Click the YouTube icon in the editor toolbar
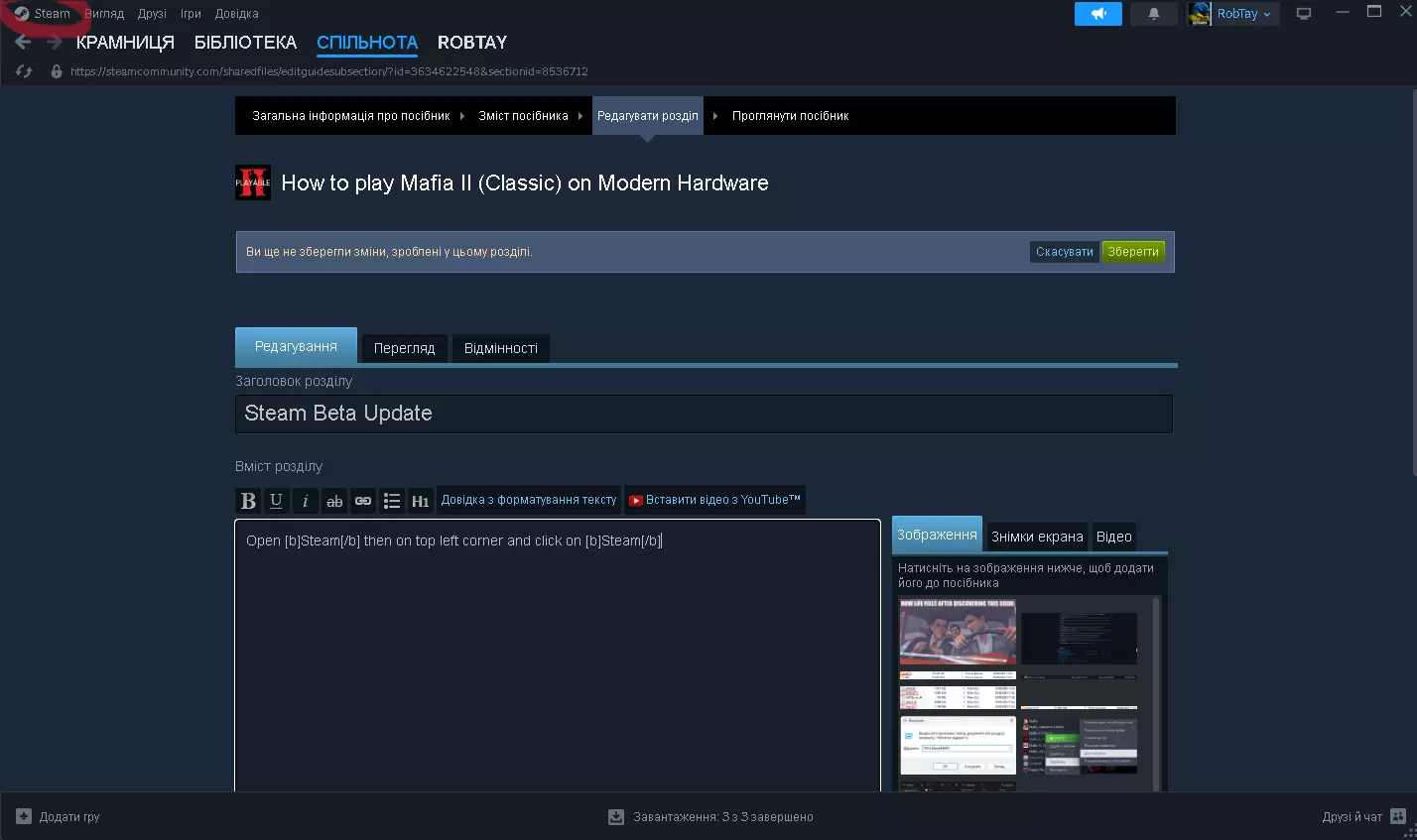1417x840 pixels. [636, 501]
